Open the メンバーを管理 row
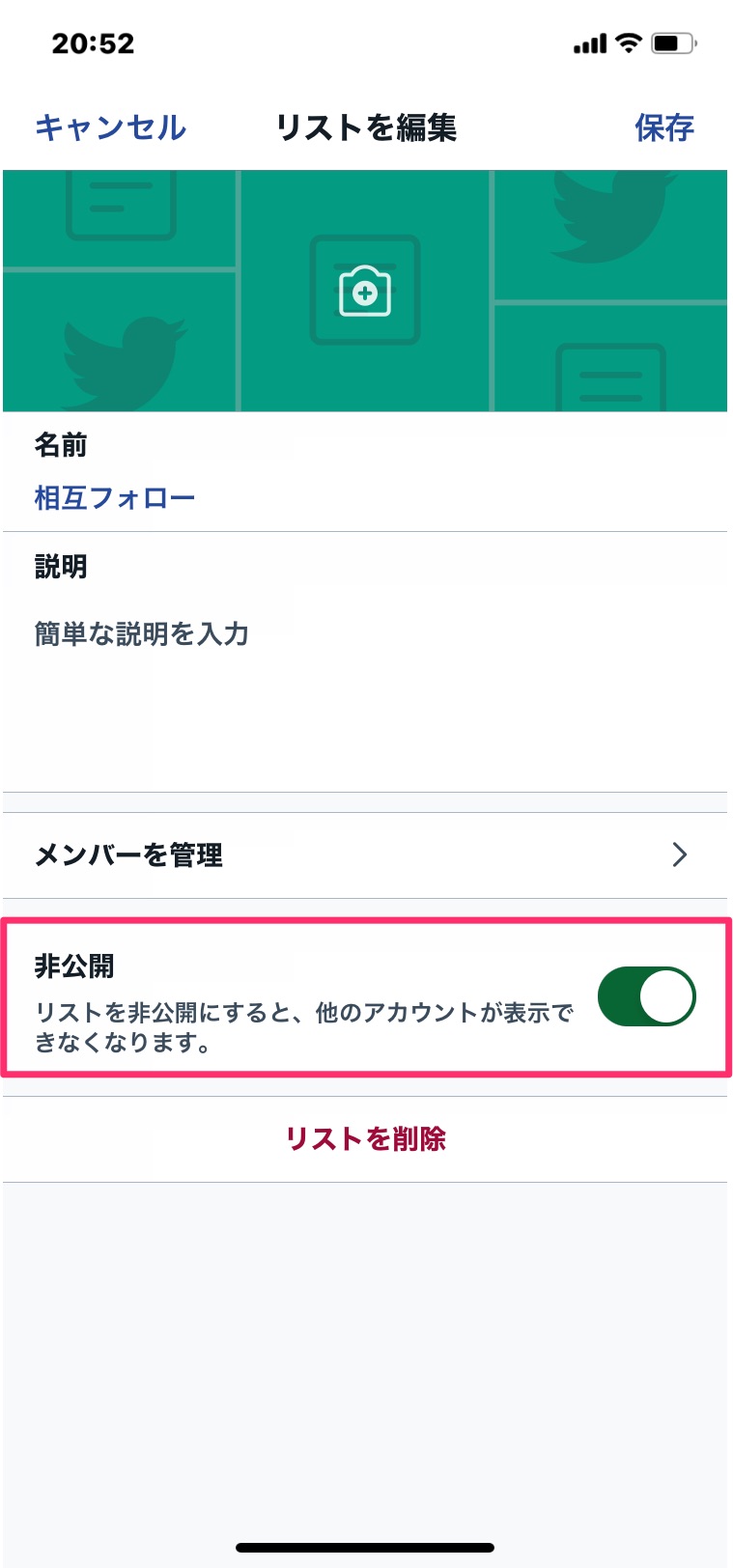733x1568 pixels. pos(365,855)
